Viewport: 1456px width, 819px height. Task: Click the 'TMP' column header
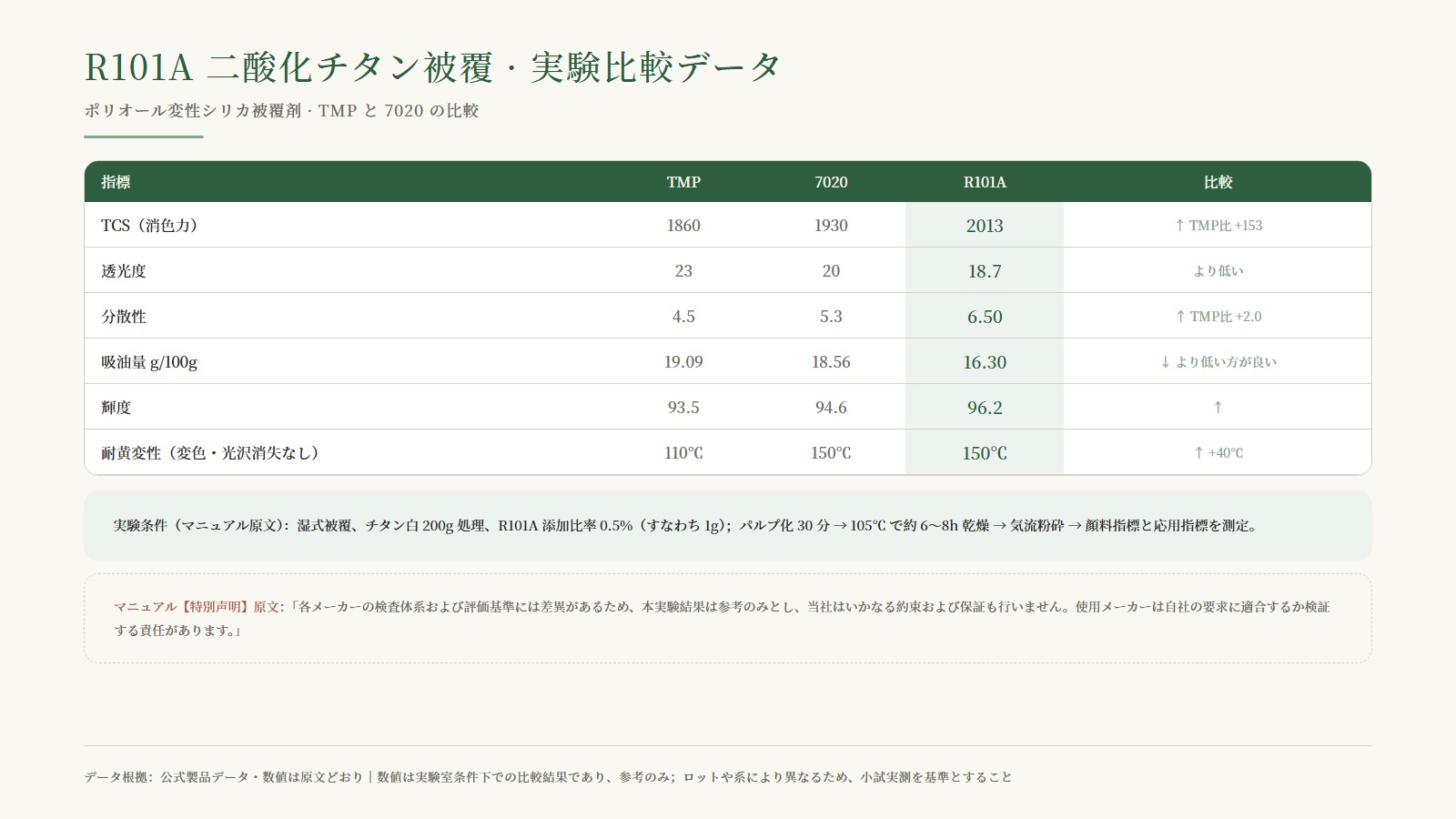click(x=683, y=182)
